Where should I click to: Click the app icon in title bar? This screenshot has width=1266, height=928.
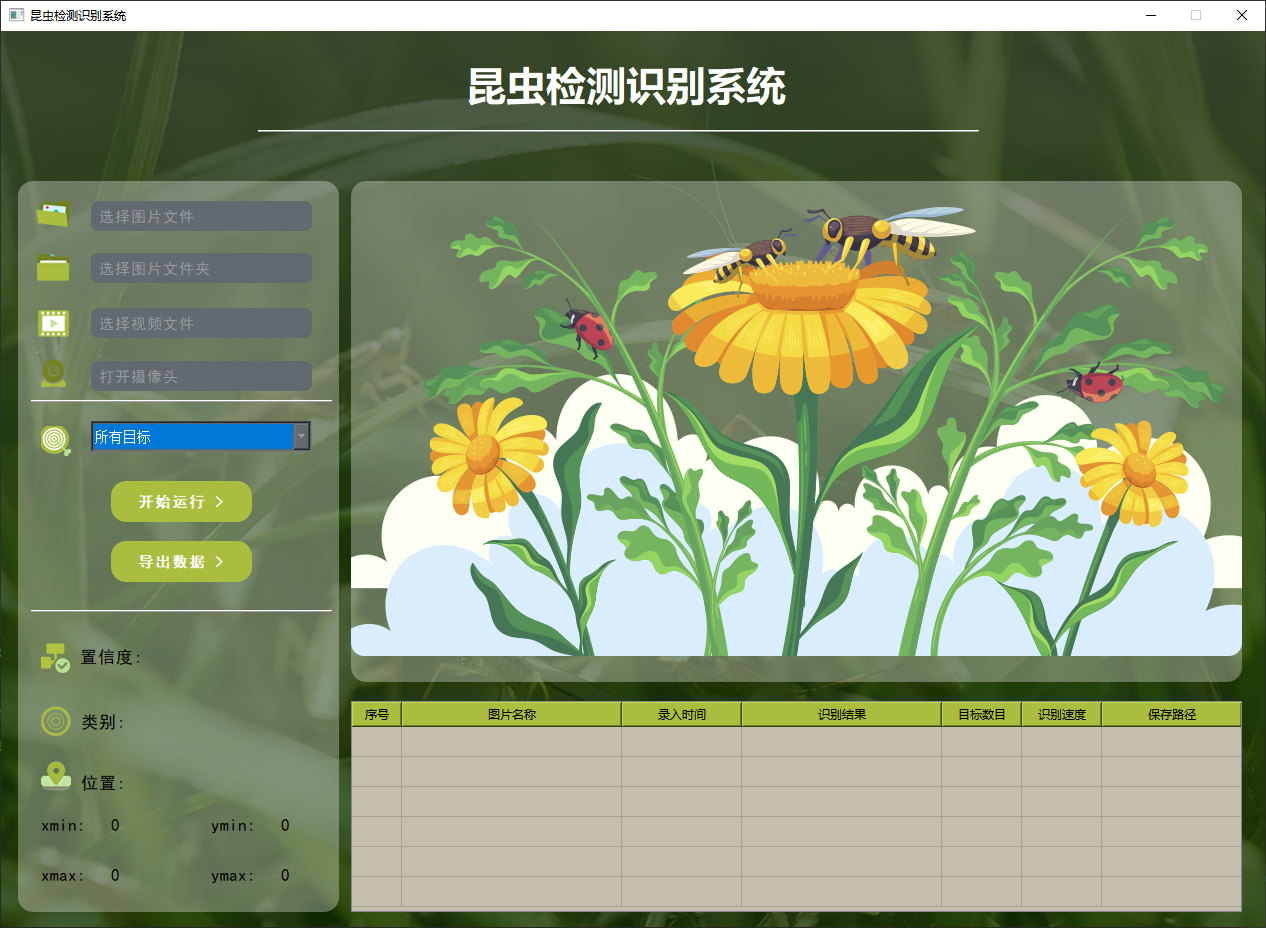click(x=16, y=15)
